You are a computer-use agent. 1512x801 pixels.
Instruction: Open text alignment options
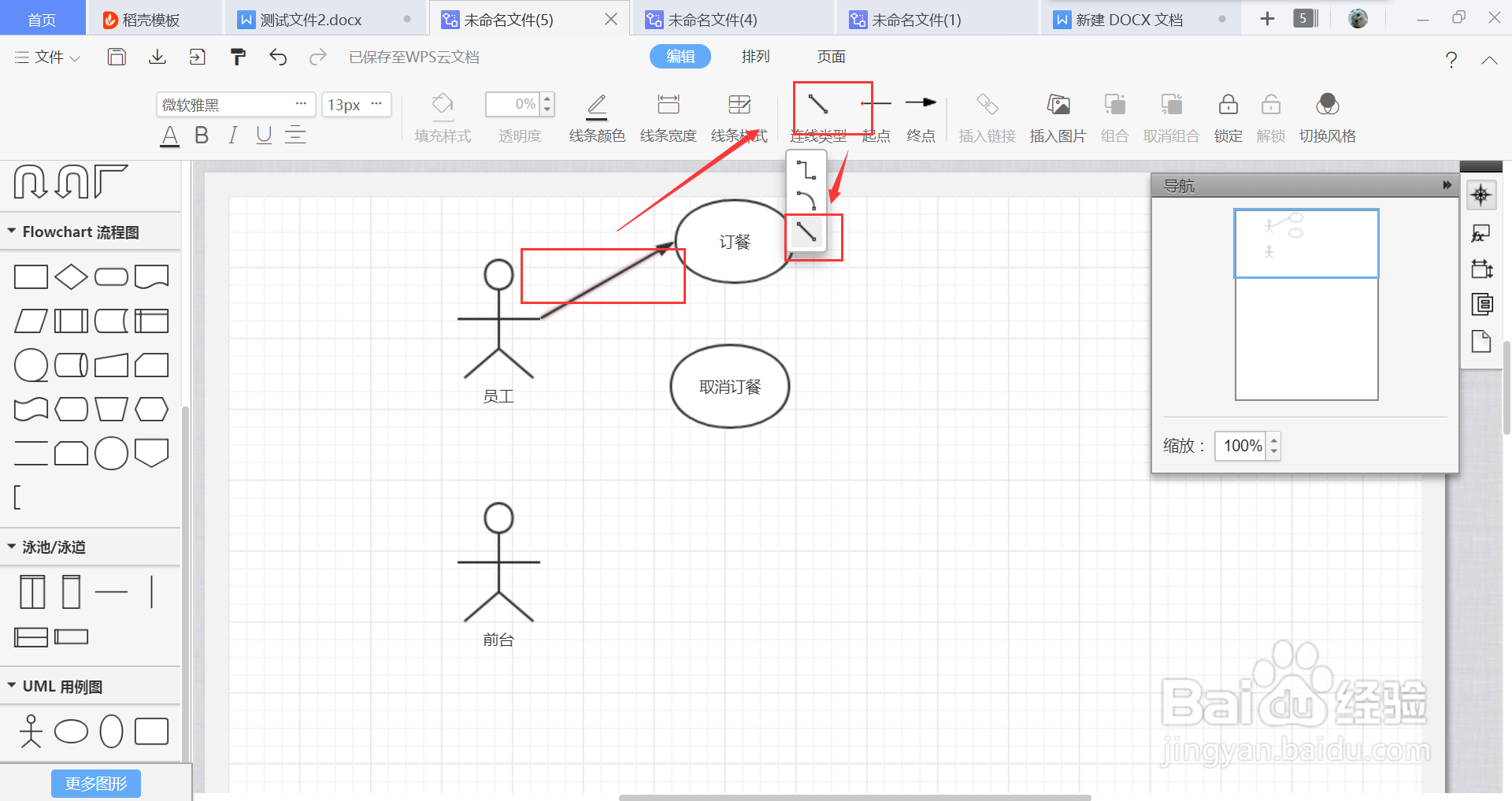(295, 135)
